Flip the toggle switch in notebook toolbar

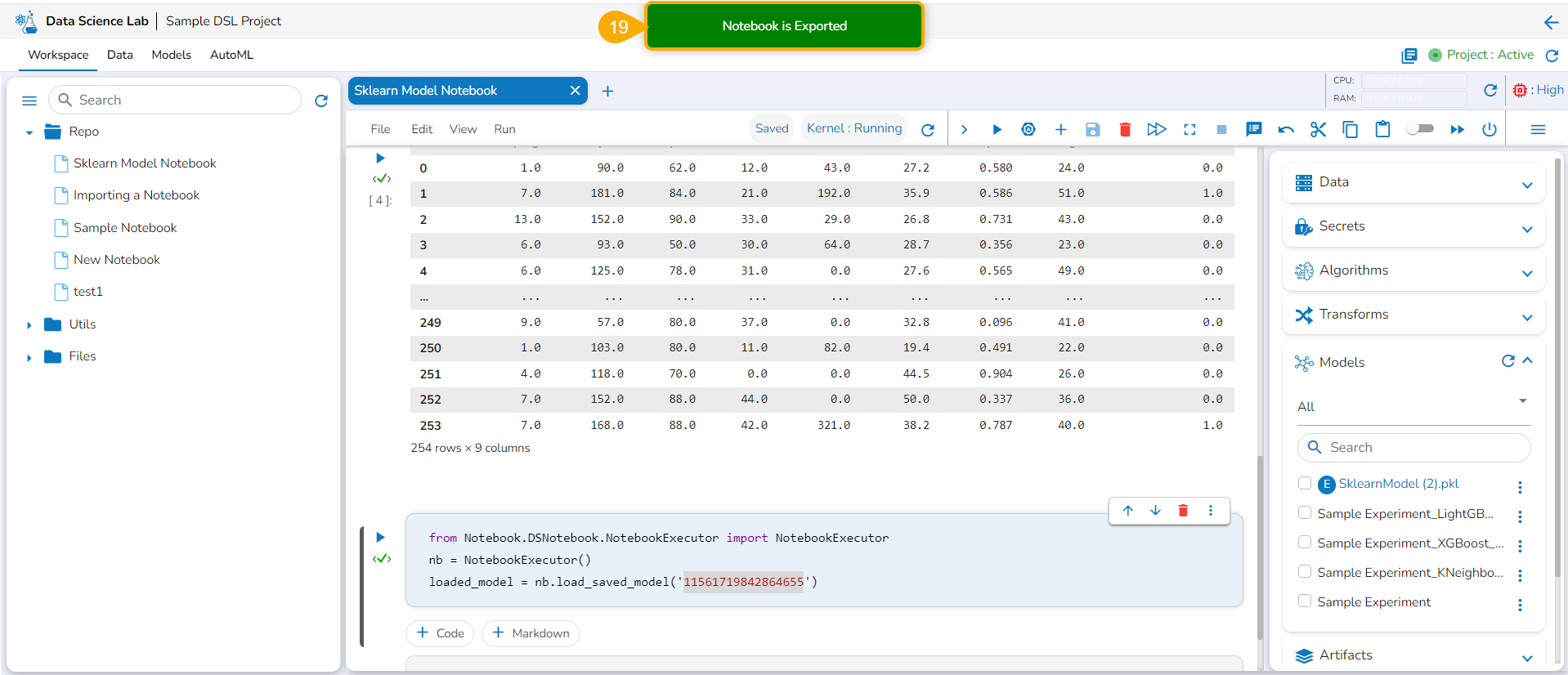[x=1420, y=128]
